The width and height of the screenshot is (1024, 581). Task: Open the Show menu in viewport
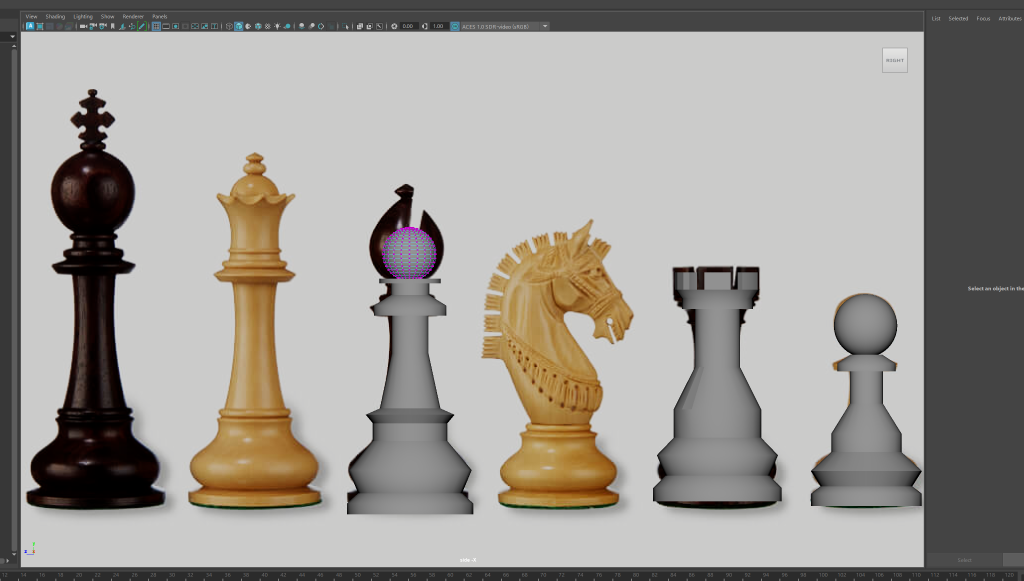coord(107,17)
